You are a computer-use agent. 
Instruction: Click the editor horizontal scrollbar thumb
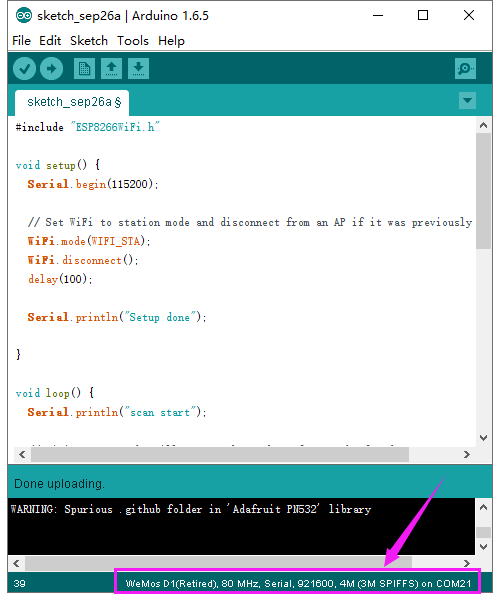[220, 455]
